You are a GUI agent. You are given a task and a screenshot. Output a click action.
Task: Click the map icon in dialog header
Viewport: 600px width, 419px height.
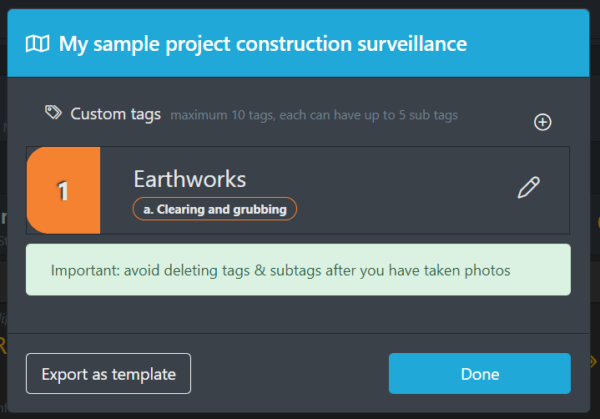38,44
